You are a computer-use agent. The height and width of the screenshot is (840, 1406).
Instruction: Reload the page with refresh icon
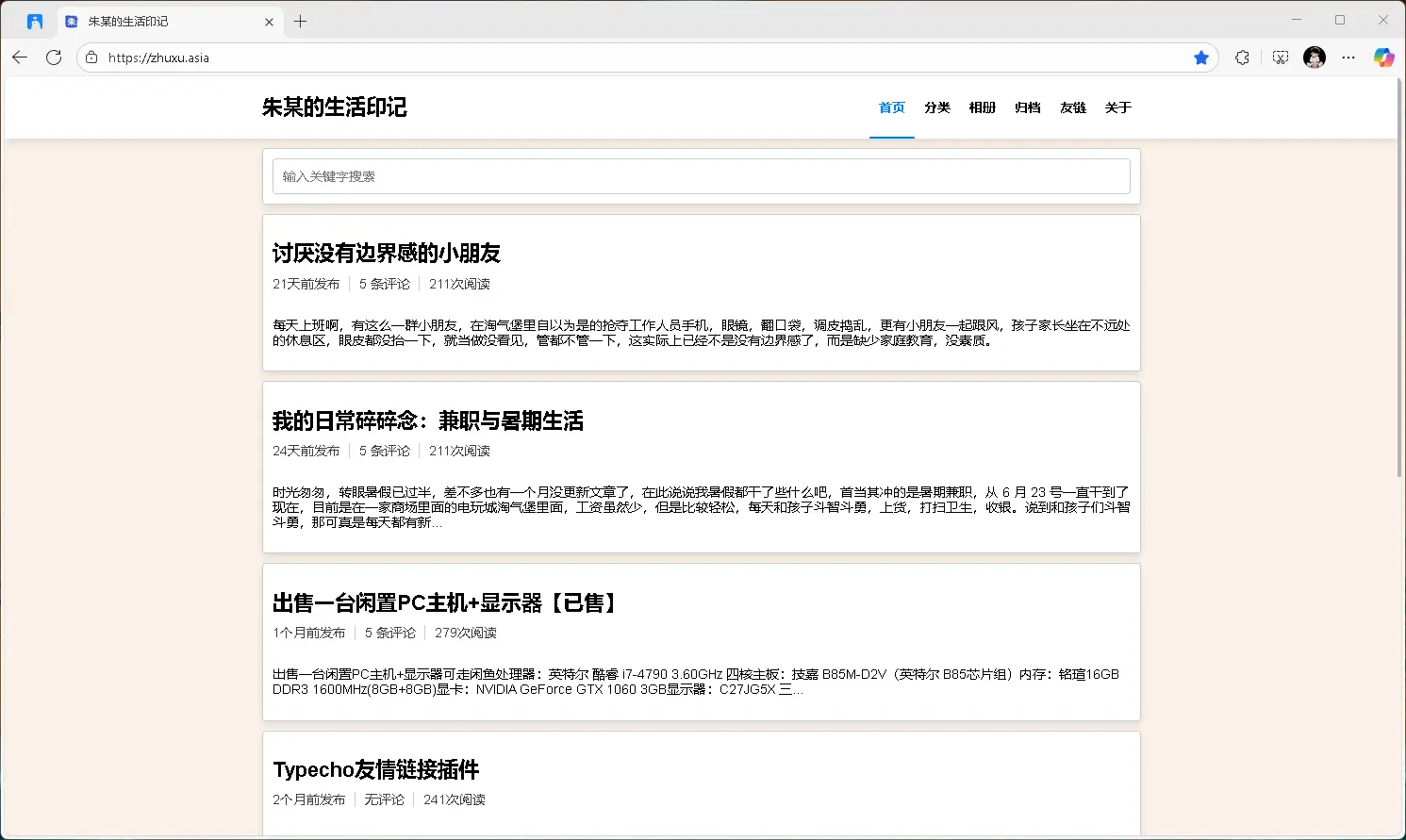point(54,58)
